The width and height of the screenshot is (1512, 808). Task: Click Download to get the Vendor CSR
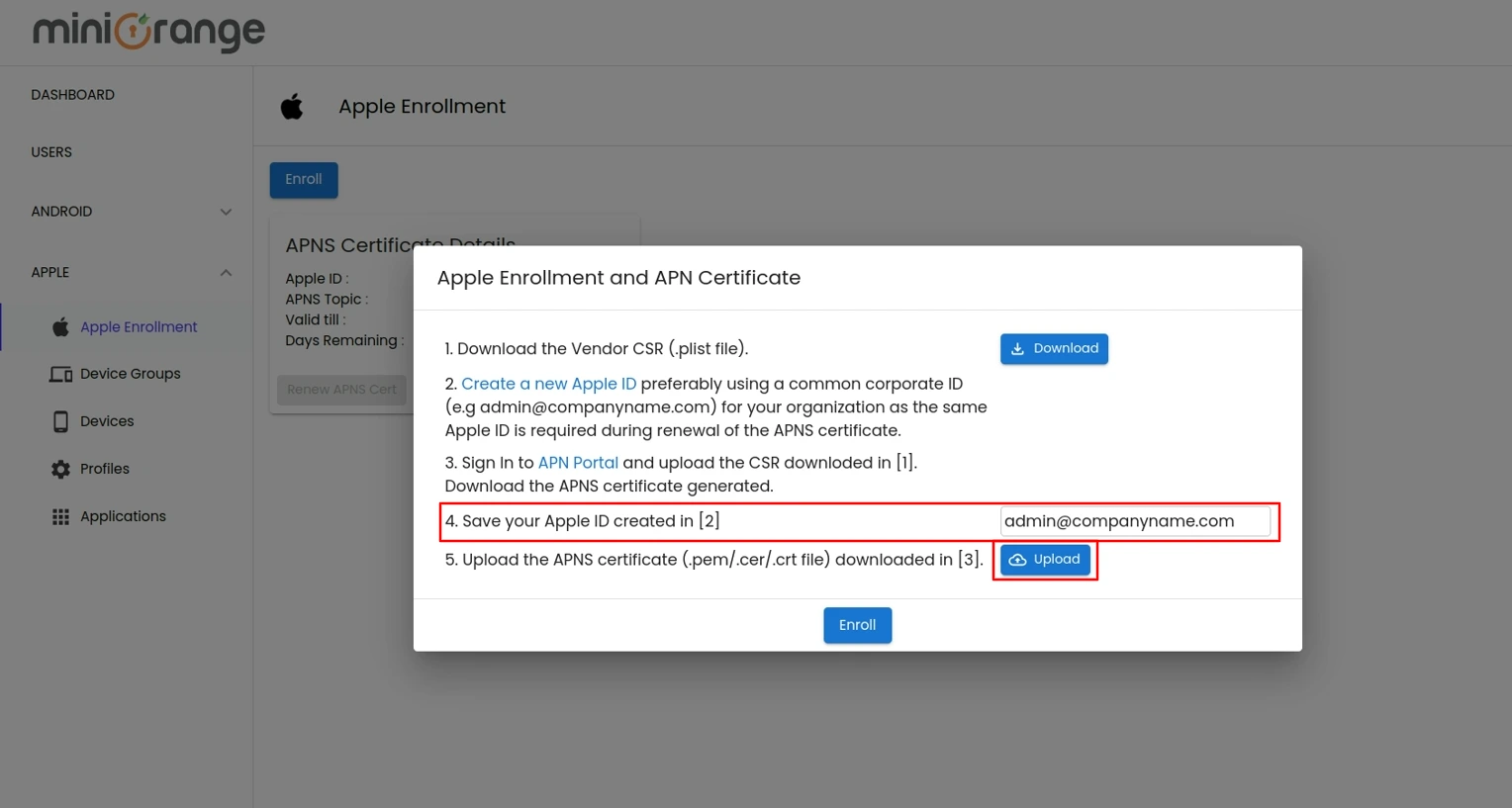pyautogui.click(x=1054, y=348)
